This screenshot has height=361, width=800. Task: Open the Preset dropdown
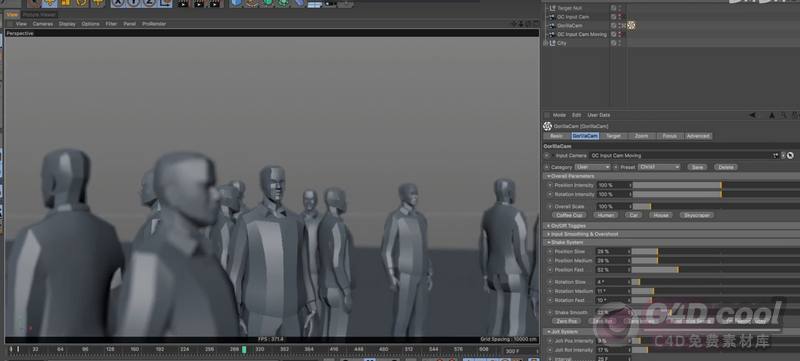coord(659,167)
